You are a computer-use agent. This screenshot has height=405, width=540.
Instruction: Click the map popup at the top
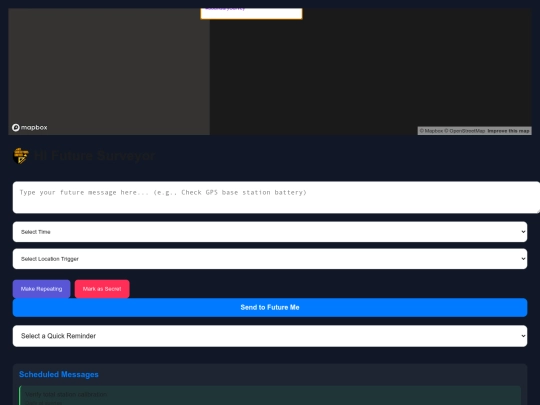[251, 13]
